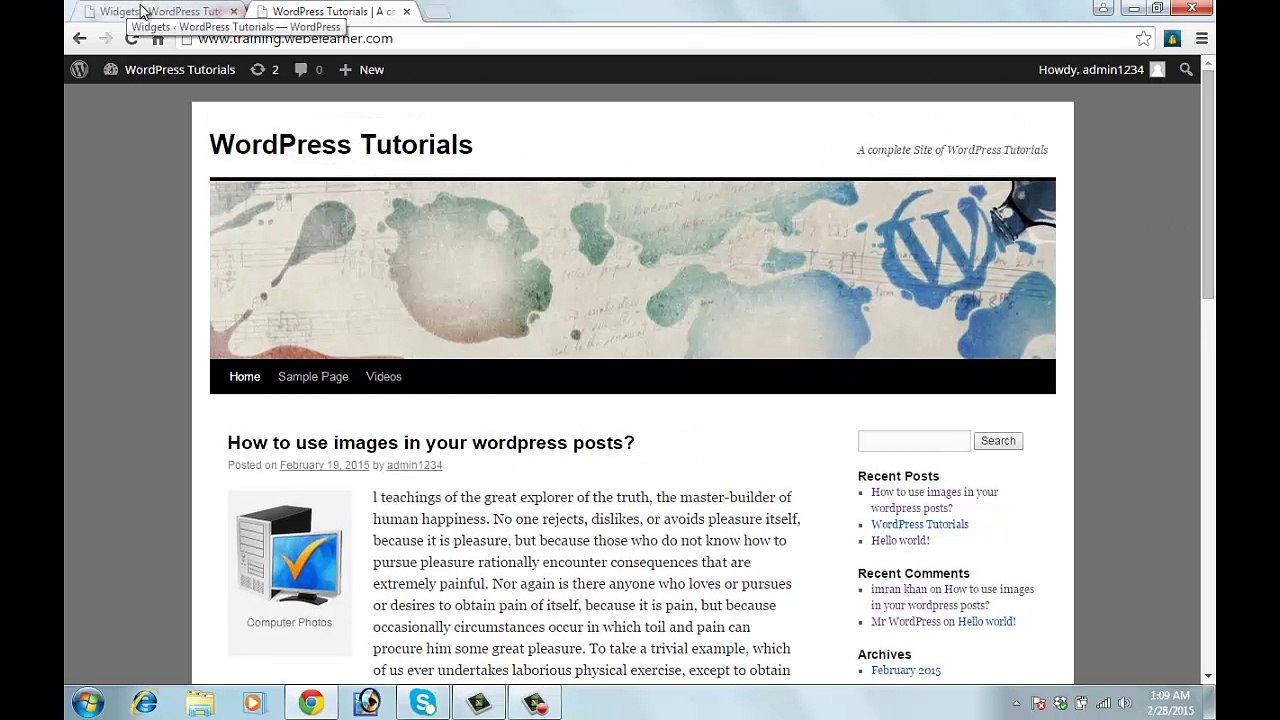Screen dimensions: 1280x720
Task: Open the Chrome hamburger menu
Action: pos(1202,38)
